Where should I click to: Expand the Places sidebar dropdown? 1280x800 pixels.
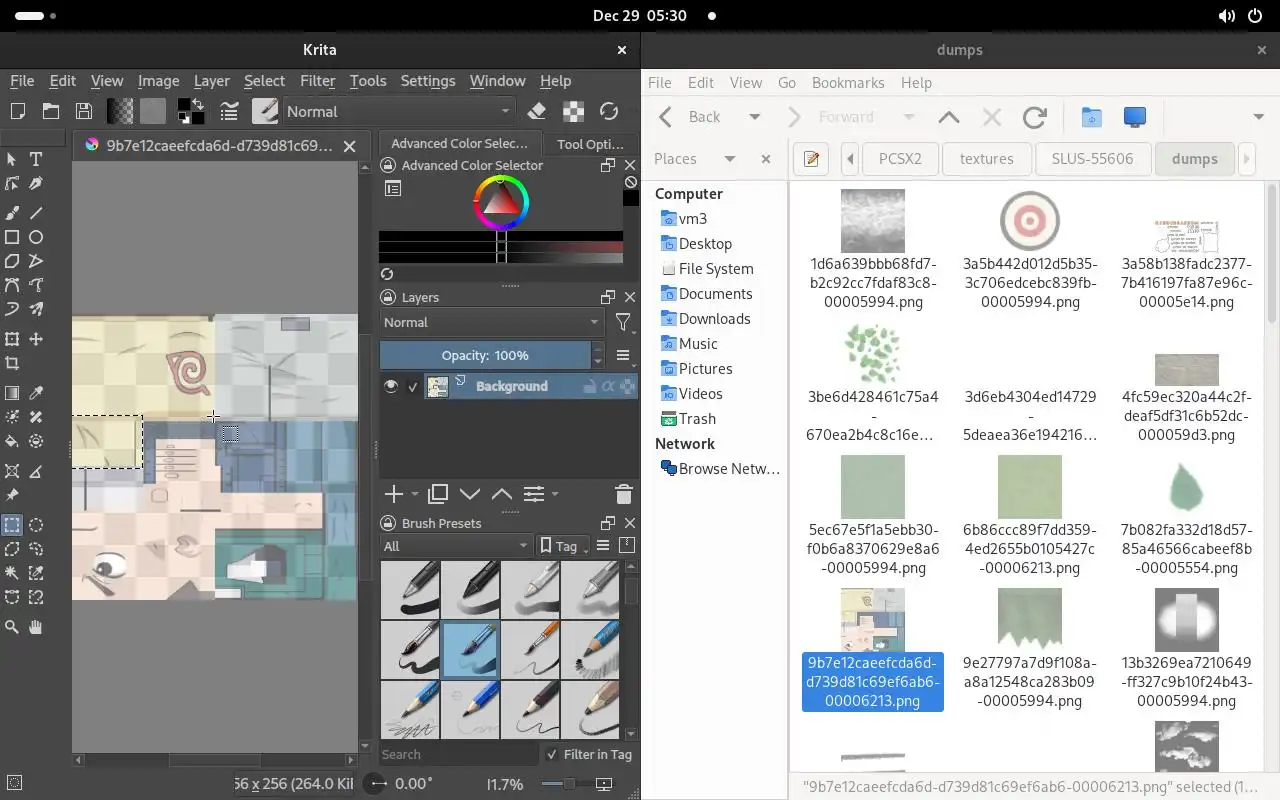[730, 159]
